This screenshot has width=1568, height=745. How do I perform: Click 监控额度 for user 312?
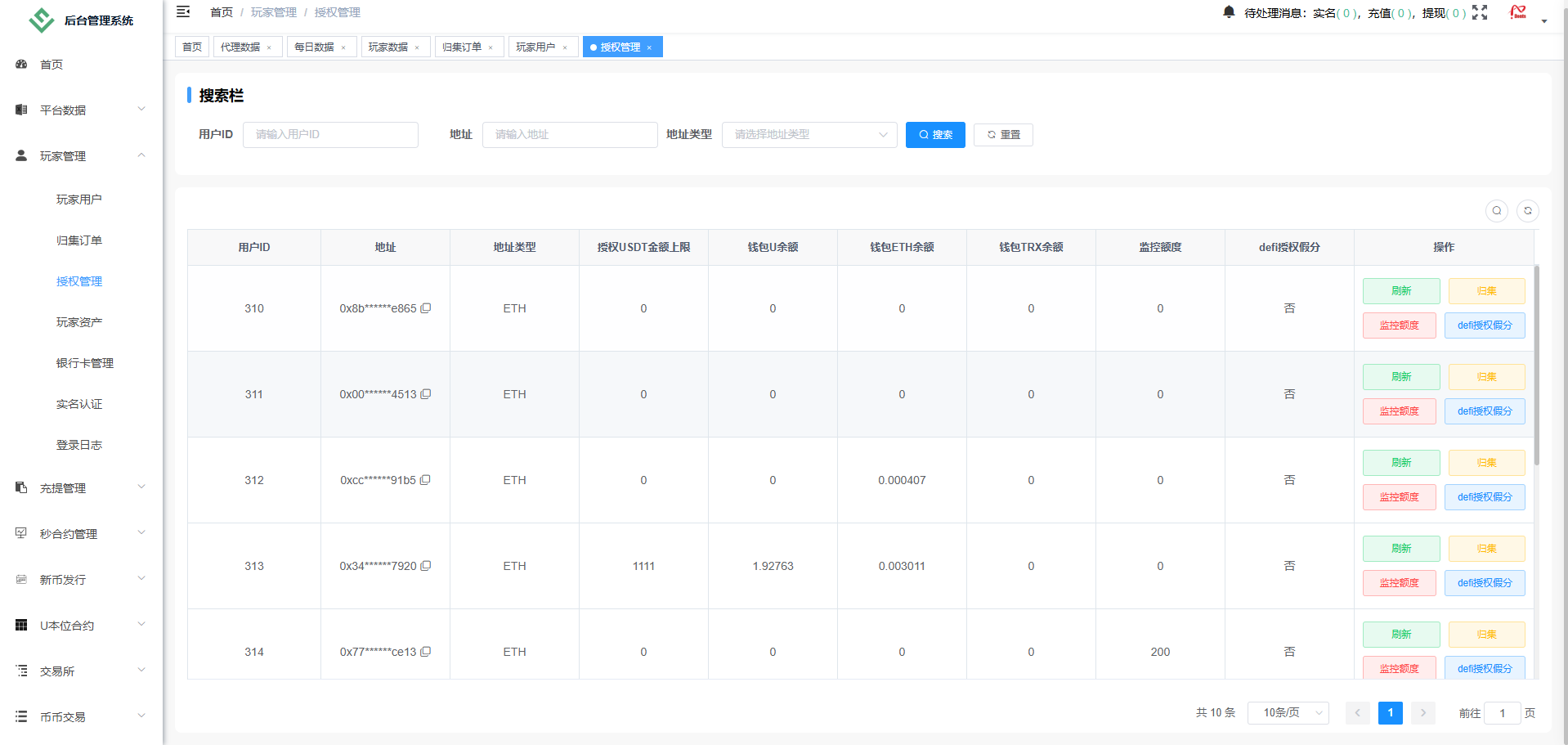(x=1399, y=497)
